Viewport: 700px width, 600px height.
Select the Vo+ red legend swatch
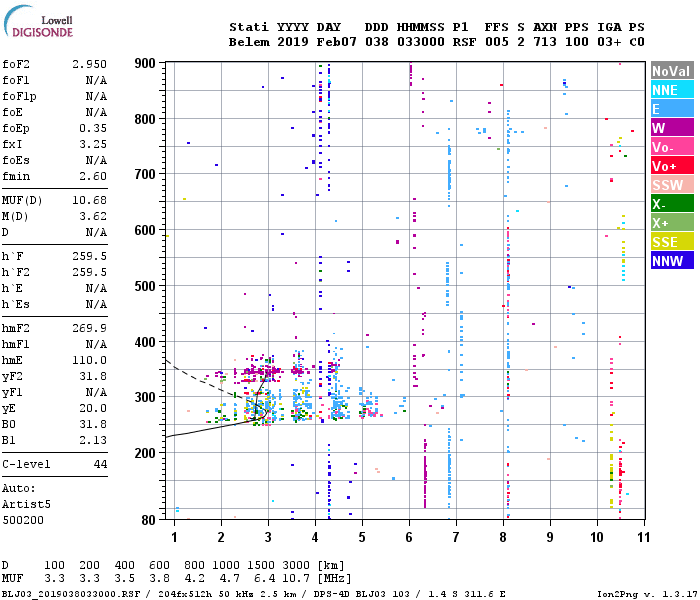(x=672, y=166)
